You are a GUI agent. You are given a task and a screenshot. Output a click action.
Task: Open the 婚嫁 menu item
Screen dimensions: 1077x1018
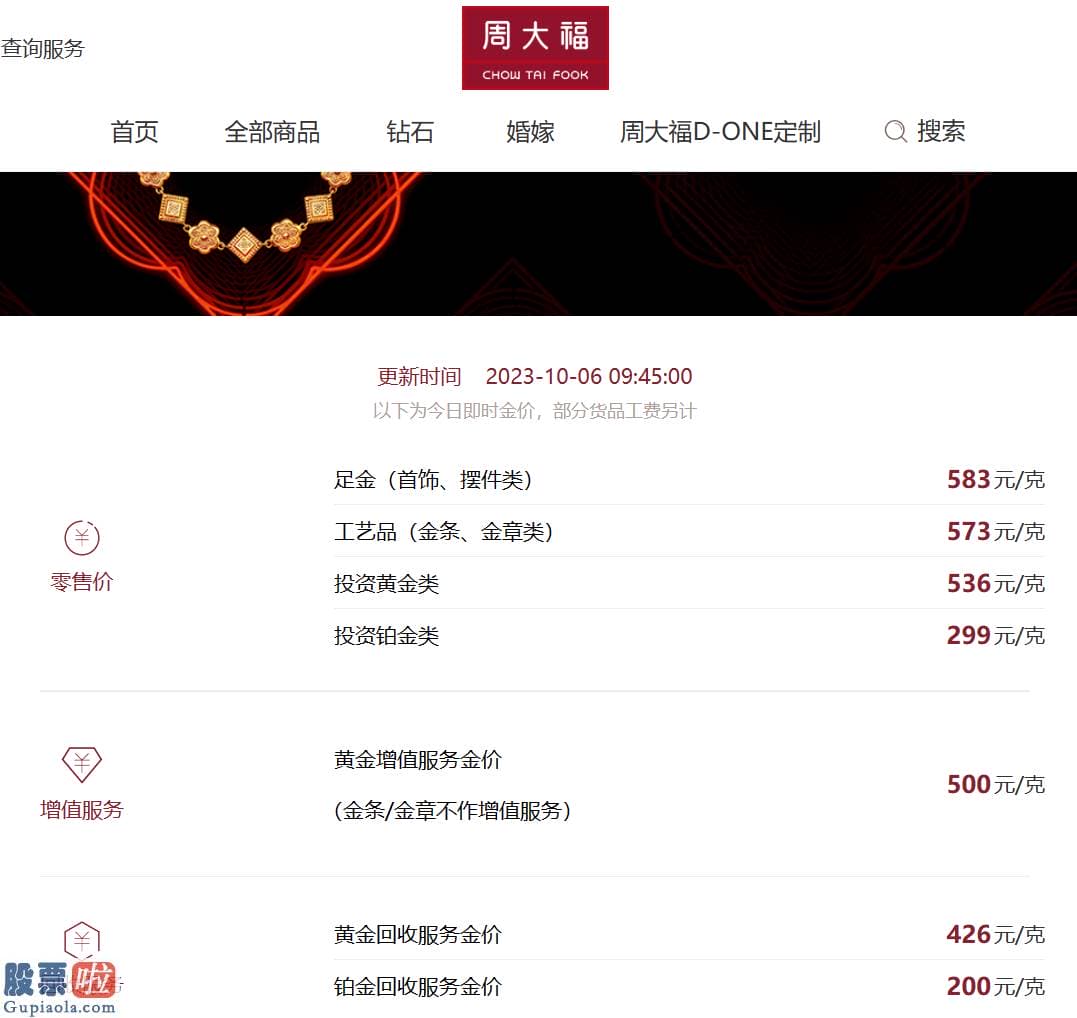530,131
